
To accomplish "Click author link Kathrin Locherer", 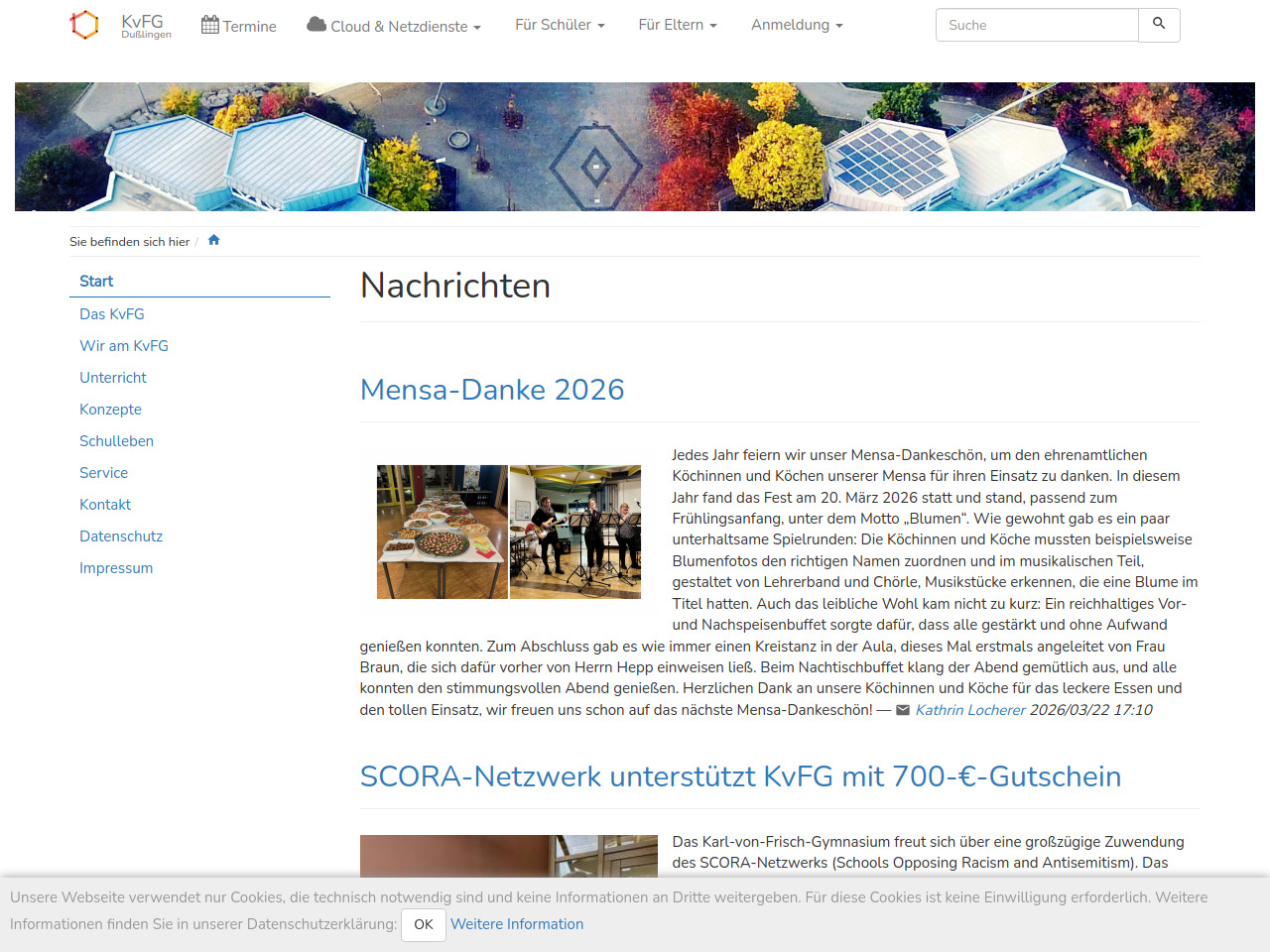I will [x=970, y=710].
